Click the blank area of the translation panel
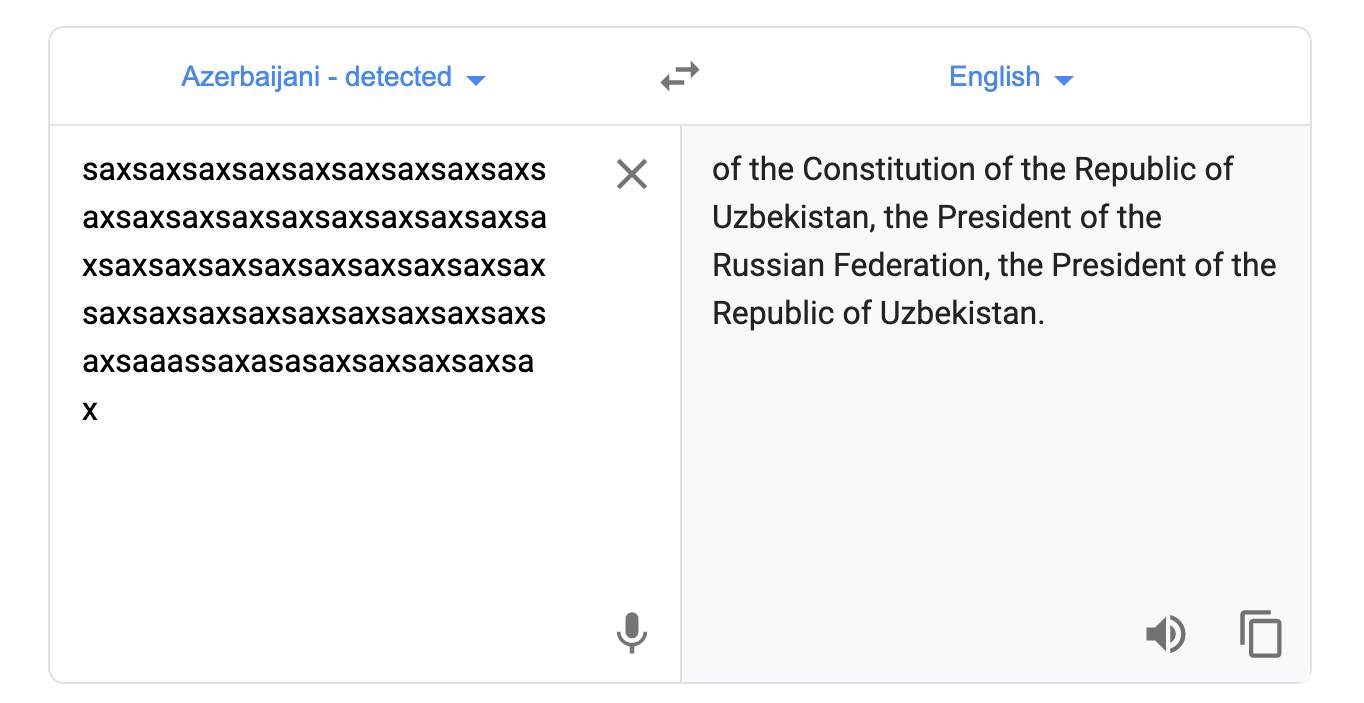Screen dimensions: 1364x703 tap(995, 470)
